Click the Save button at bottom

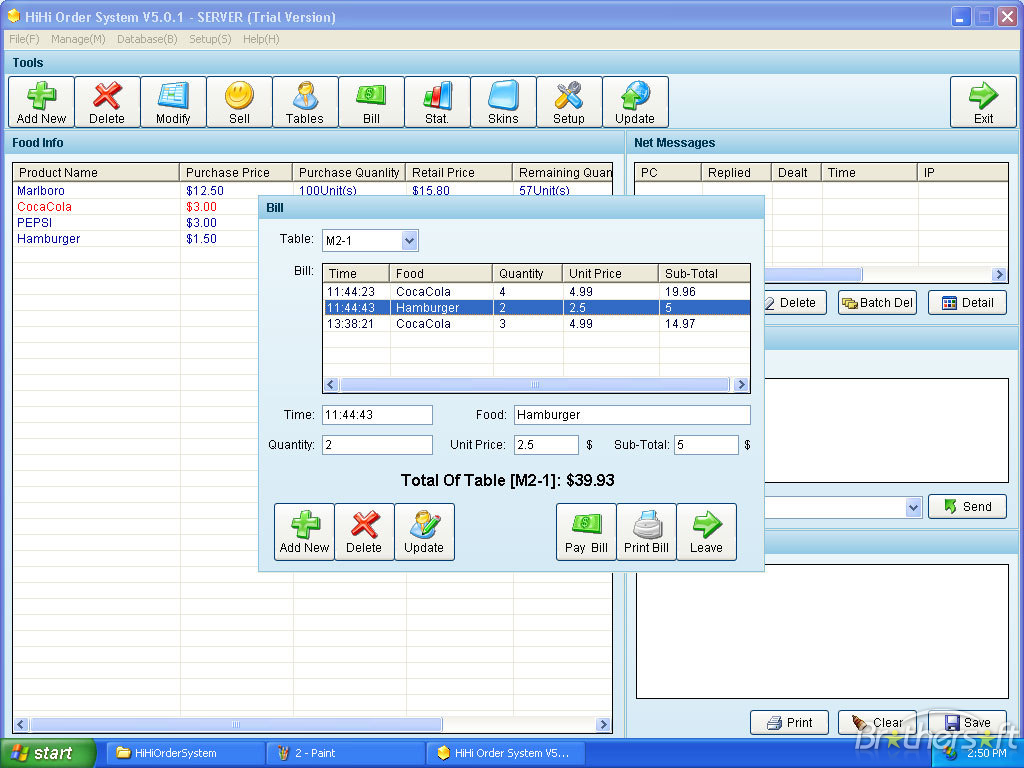pos(967,722)
